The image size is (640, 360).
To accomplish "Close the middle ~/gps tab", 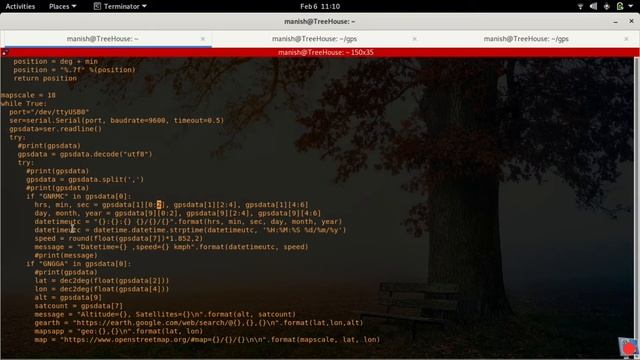I will point(414,39).
